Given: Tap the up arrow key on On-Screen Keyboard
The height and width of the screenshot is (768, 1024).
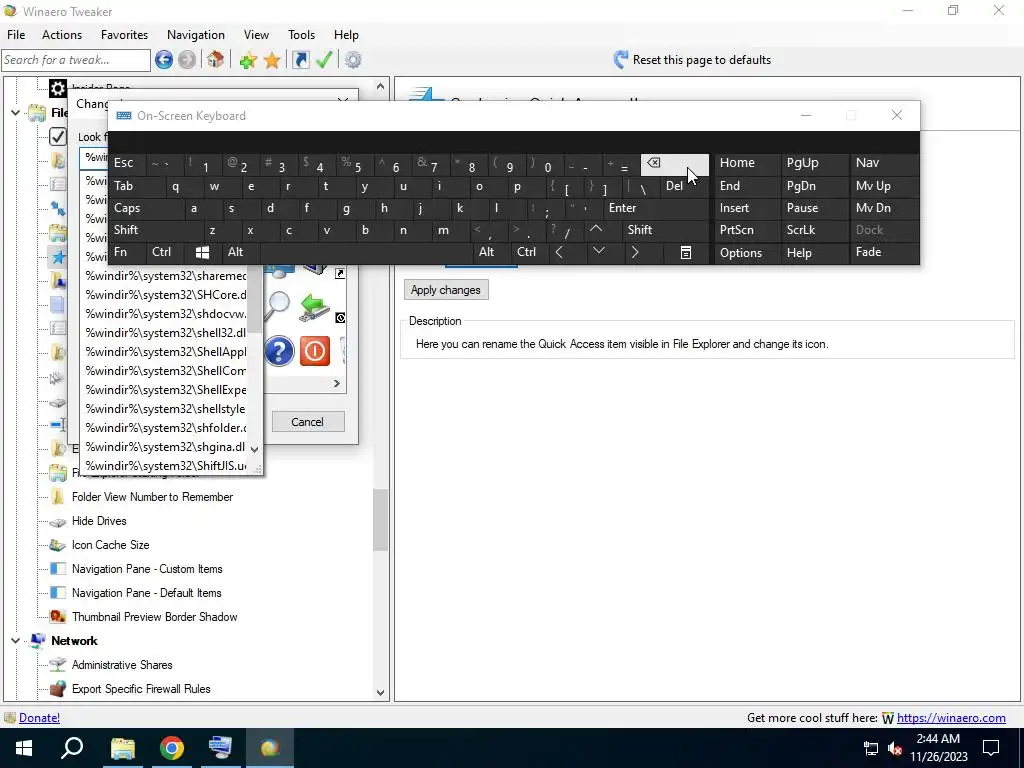Looking at the screenshot, I should [x=596, y=230].
